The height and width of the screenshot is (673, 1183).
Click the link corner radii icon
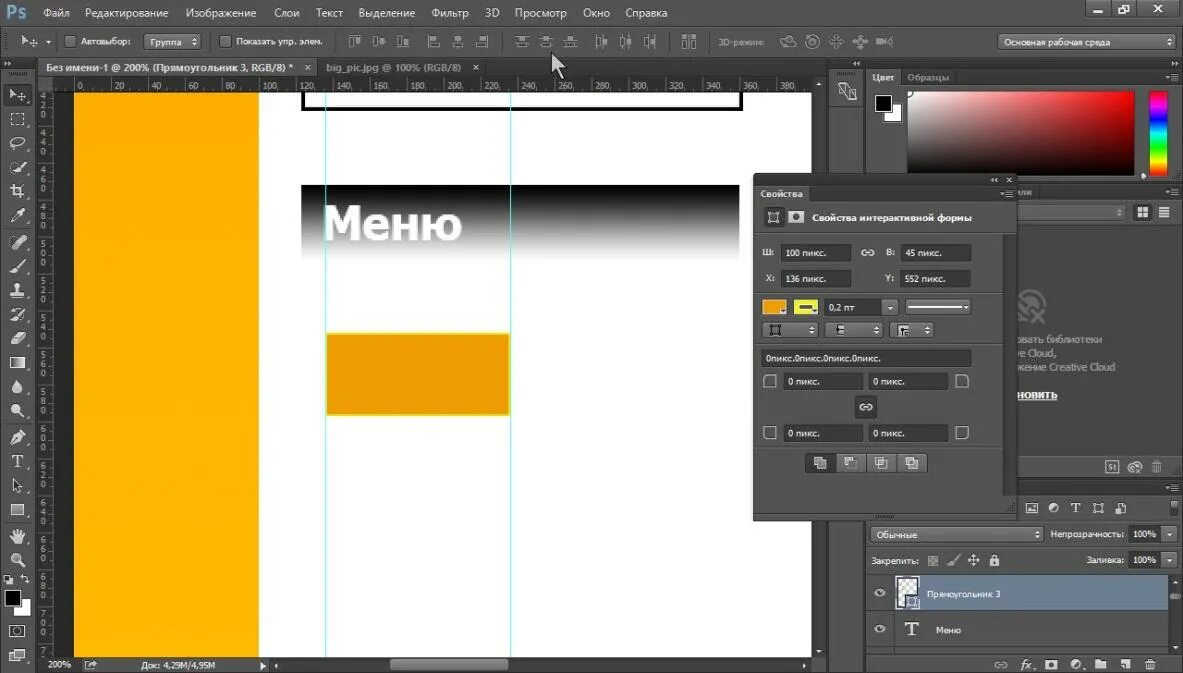pos(865,407)
